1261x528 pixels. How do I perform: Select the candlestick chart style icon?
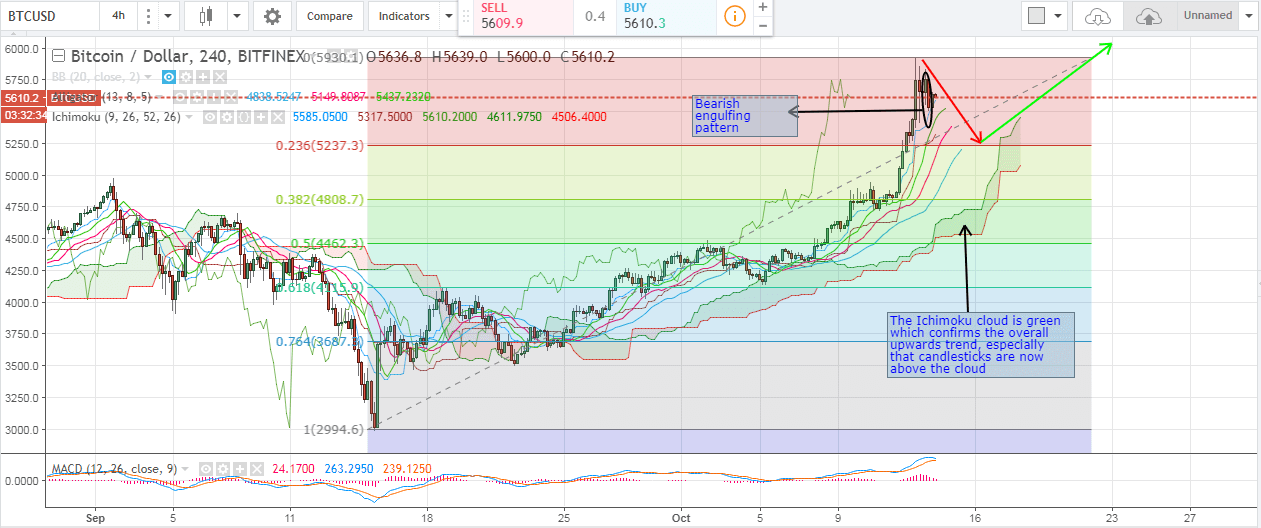206,16
